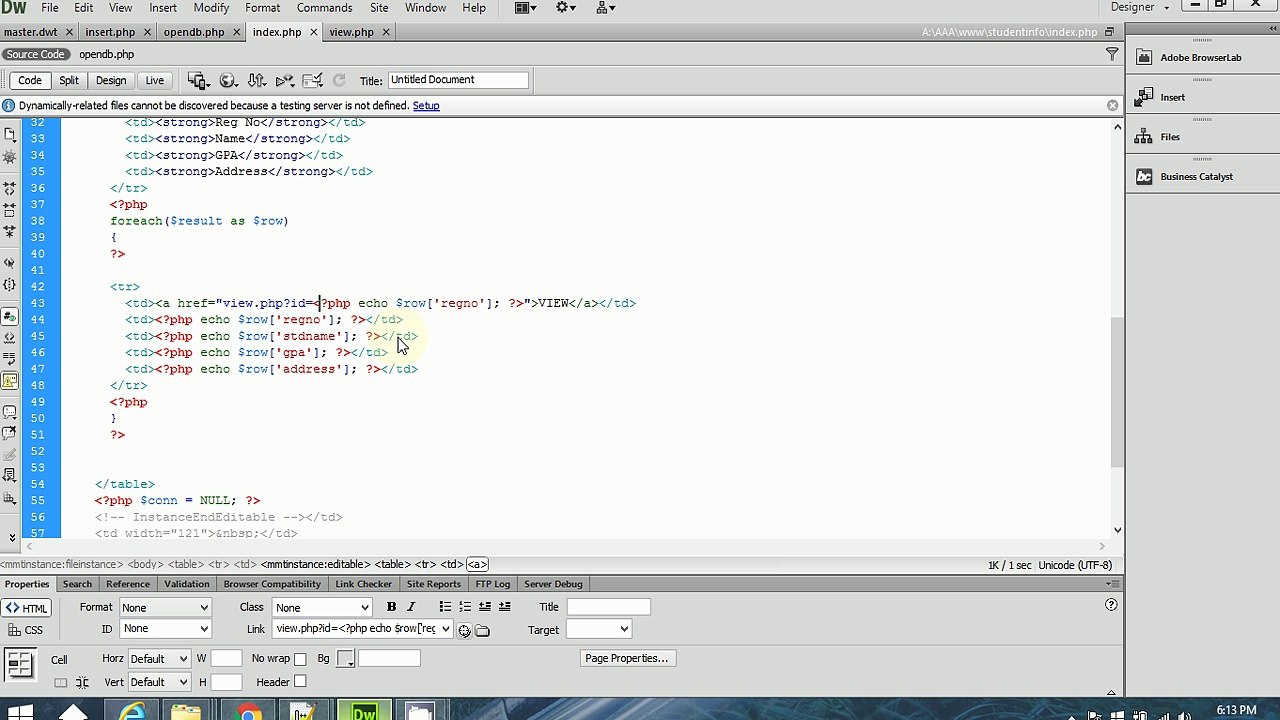Click the Browse for File folder icon
Image resolution: width=1280 pixels, height=720 pixels.
[482, 630]
